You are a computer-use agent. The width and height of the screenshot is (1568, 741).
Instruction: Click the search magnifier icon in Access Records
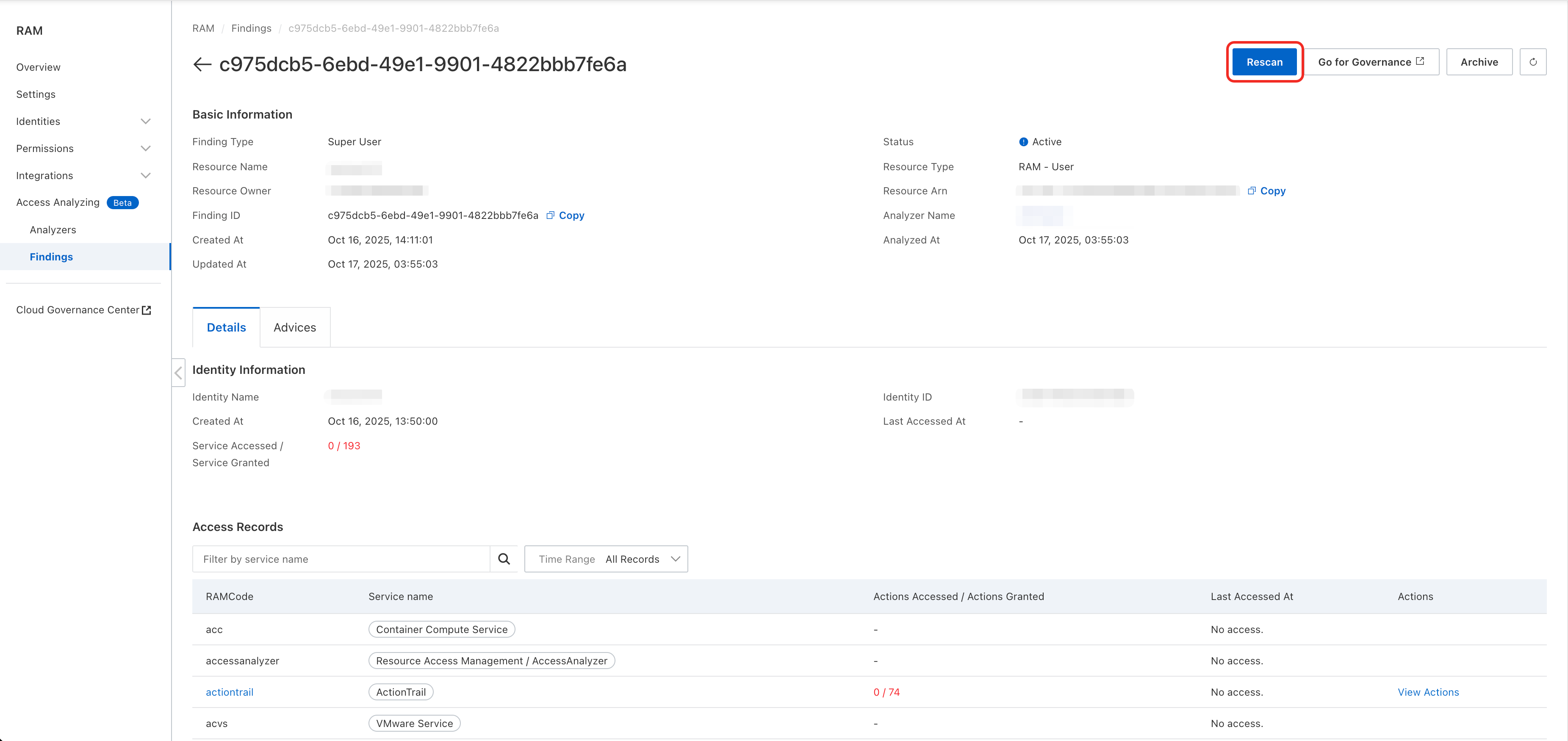(x=503, y=559)
